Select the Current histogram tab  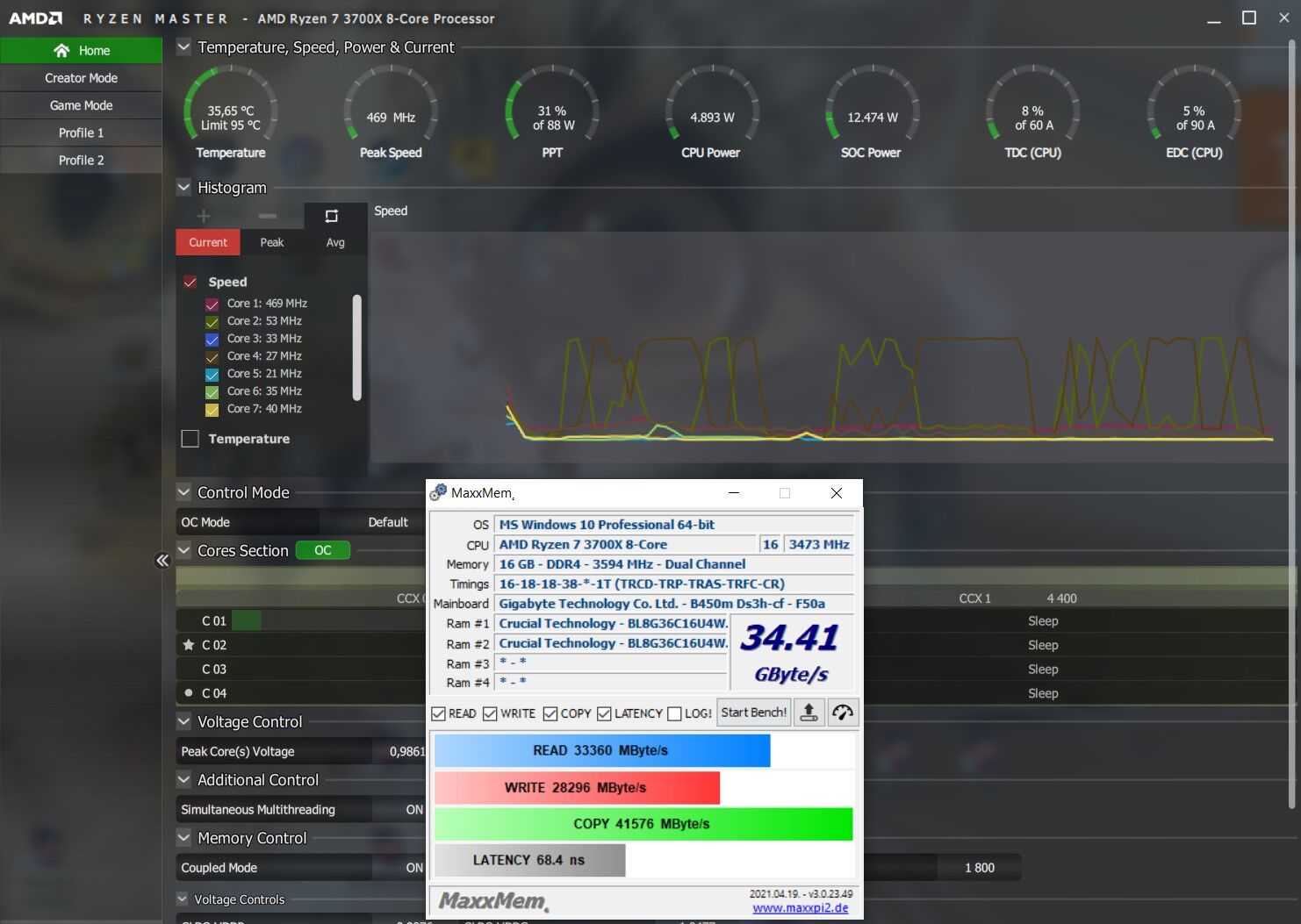point(208,242)
